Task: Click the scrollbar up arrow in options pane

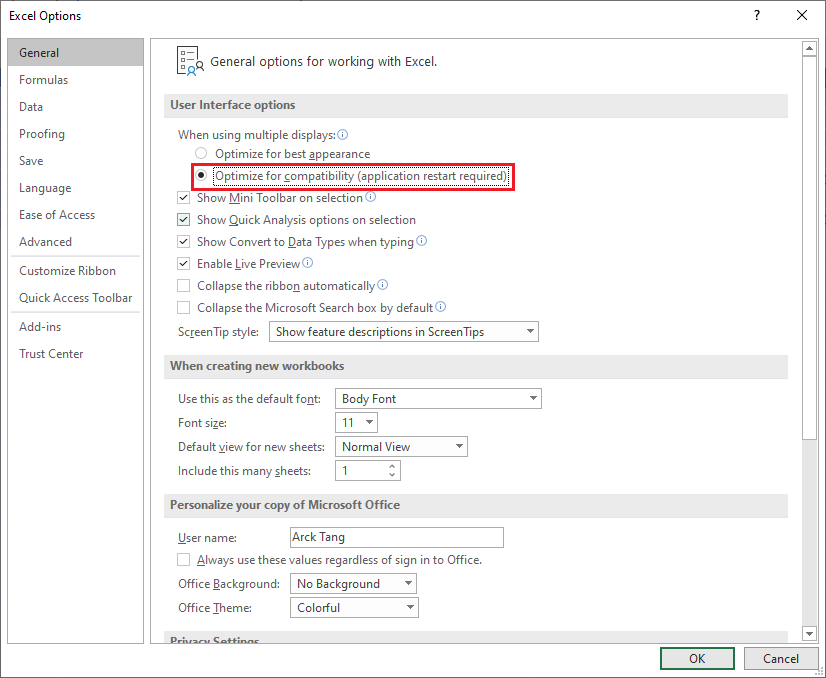Action: pyautogui.click(x=809, y=48)
